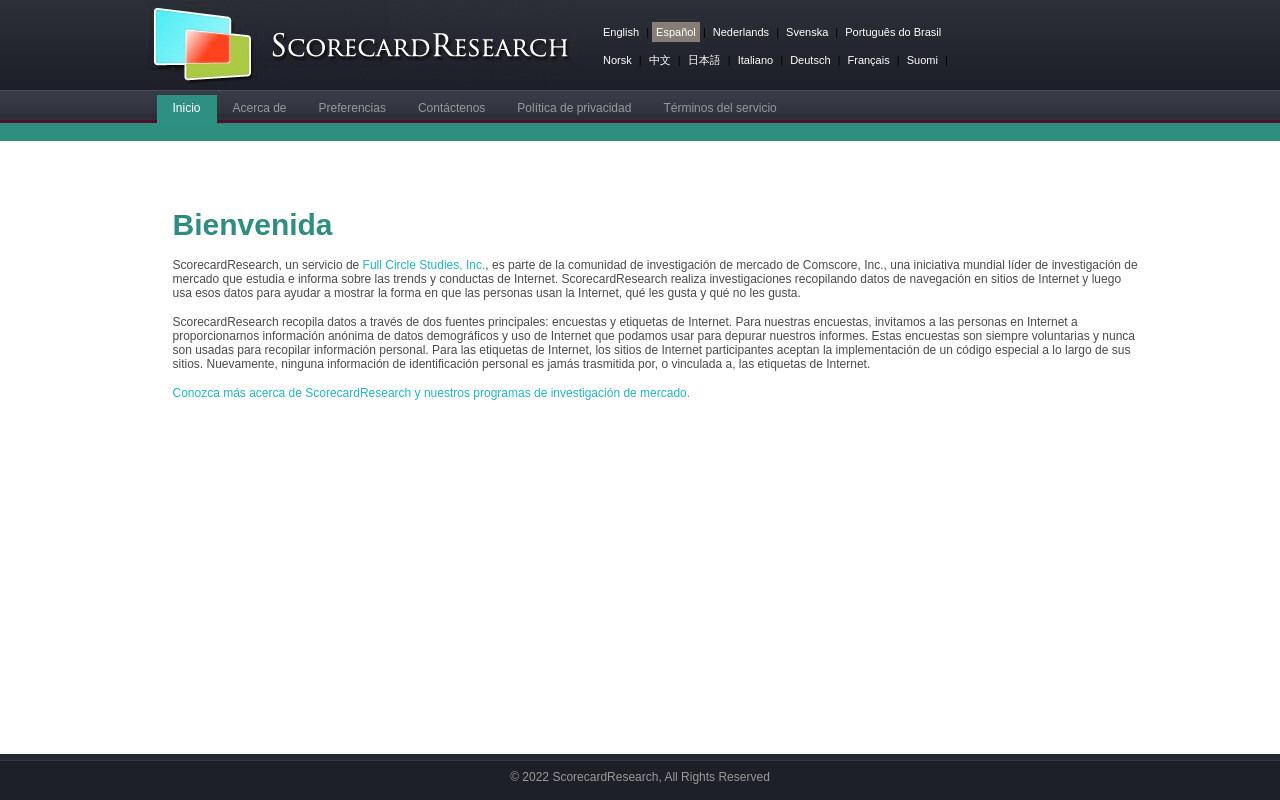Viewport: 1280px width, 800px height.
Task: Click the ScorecardResearch logo icon
Action: click(x=202, y=44)
